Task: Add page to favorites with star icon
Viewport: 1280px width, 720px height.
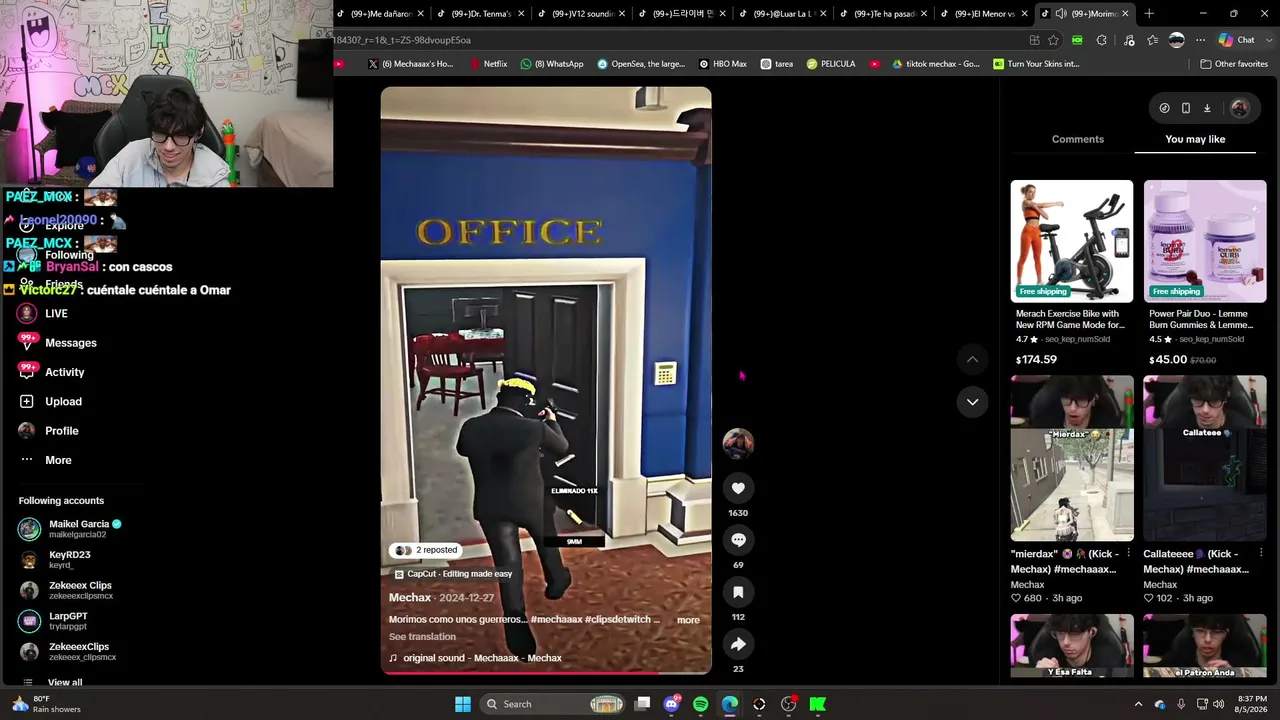Action: (x=1053, y=40)
